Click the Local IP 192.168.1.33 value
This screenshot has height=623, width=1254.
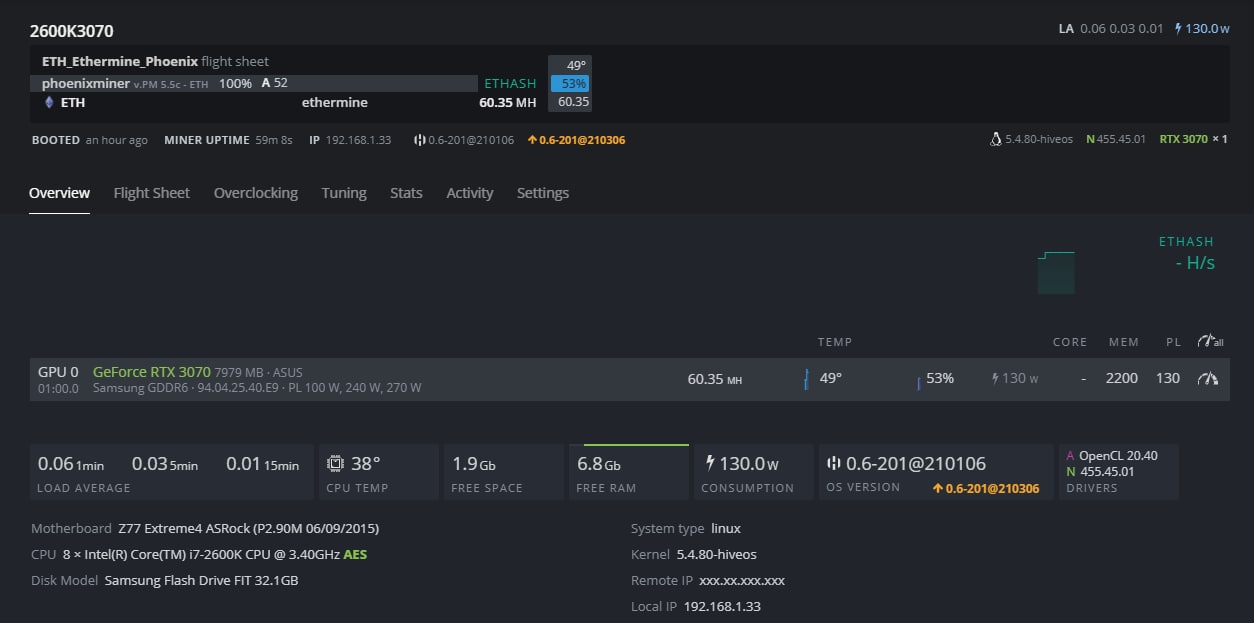722,606
